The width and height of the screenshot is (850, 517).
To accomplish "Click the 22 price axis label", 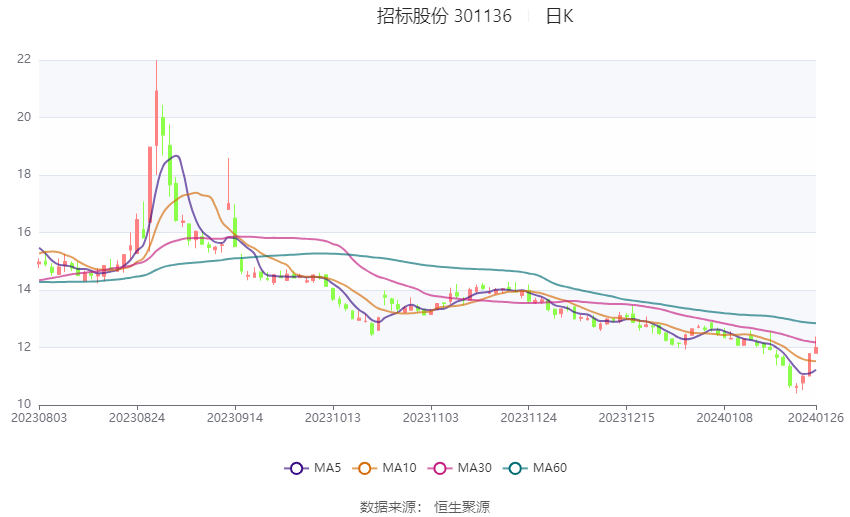I will pyautogui.click(x=24, y=59).
